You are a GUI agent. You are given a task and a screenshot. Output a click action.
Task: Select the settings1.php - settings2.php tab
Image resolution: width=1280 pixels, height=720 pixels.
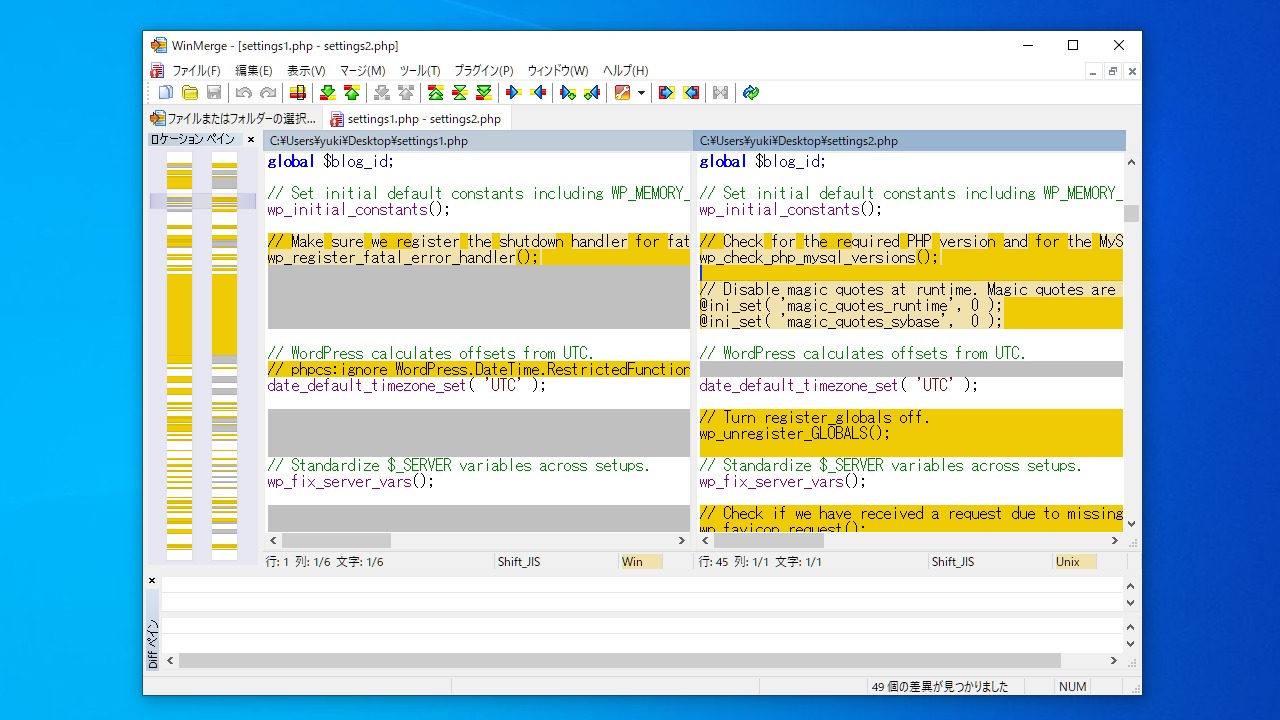pos(416,118)
